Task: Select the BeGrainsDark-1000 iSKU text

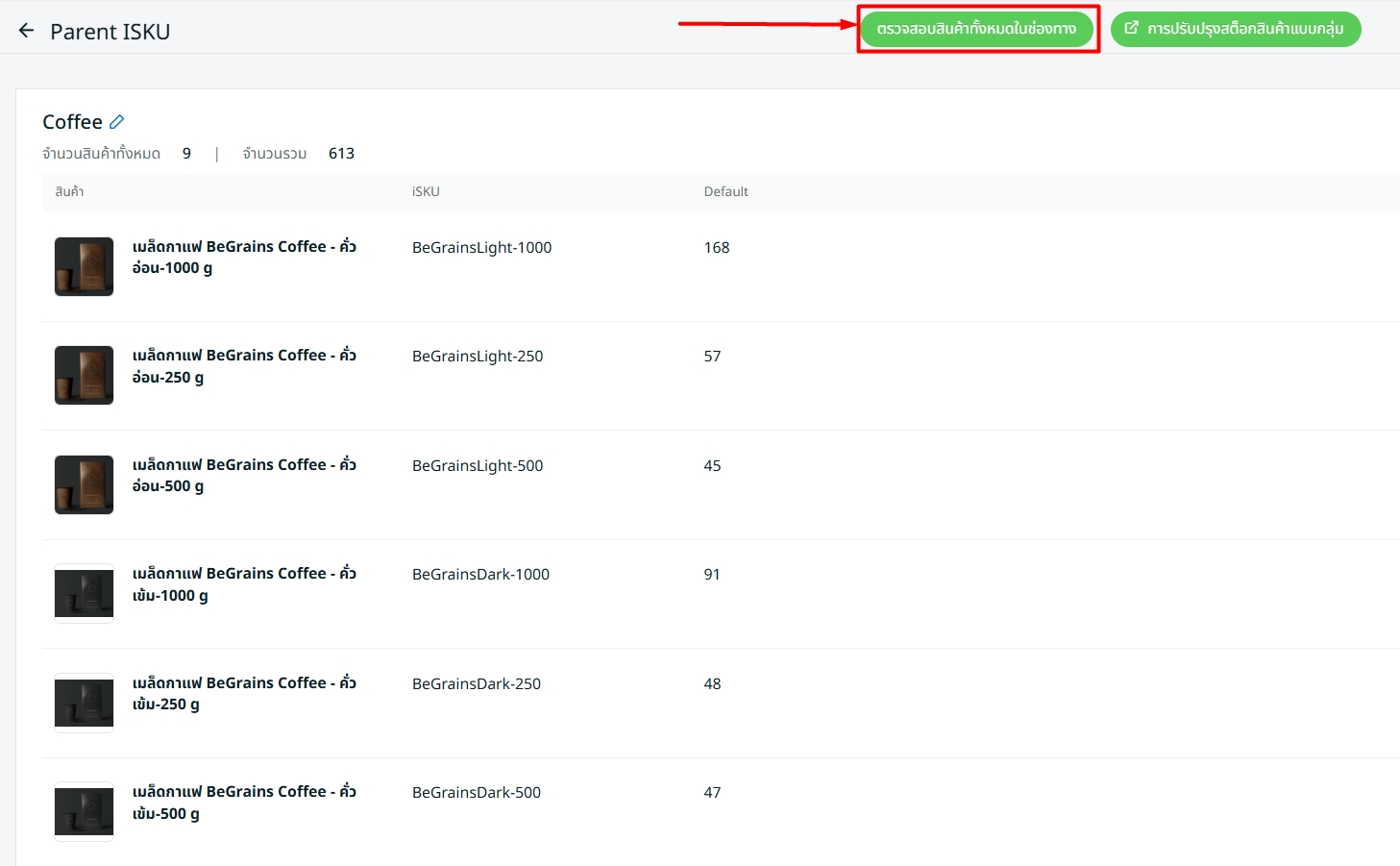Action: [x=480, y=574]
